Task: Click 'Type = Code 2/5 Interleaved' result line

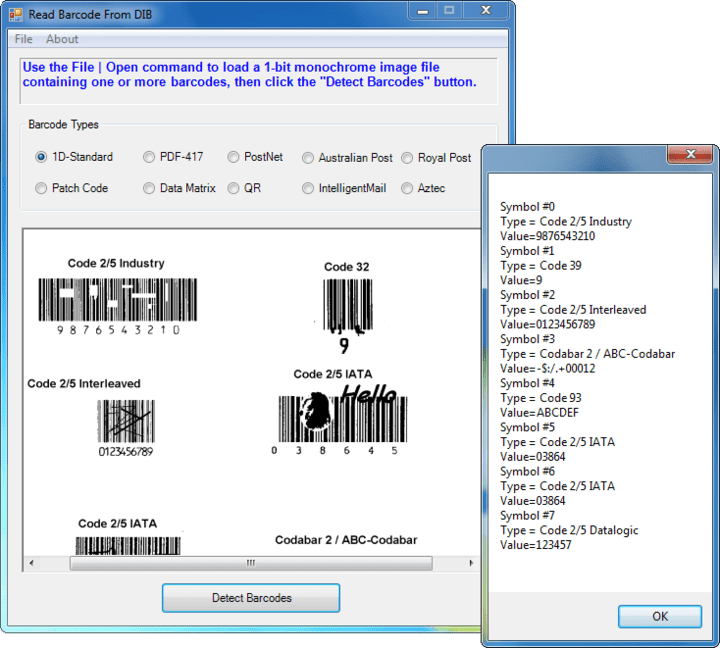Action: [x=573, y=310]
